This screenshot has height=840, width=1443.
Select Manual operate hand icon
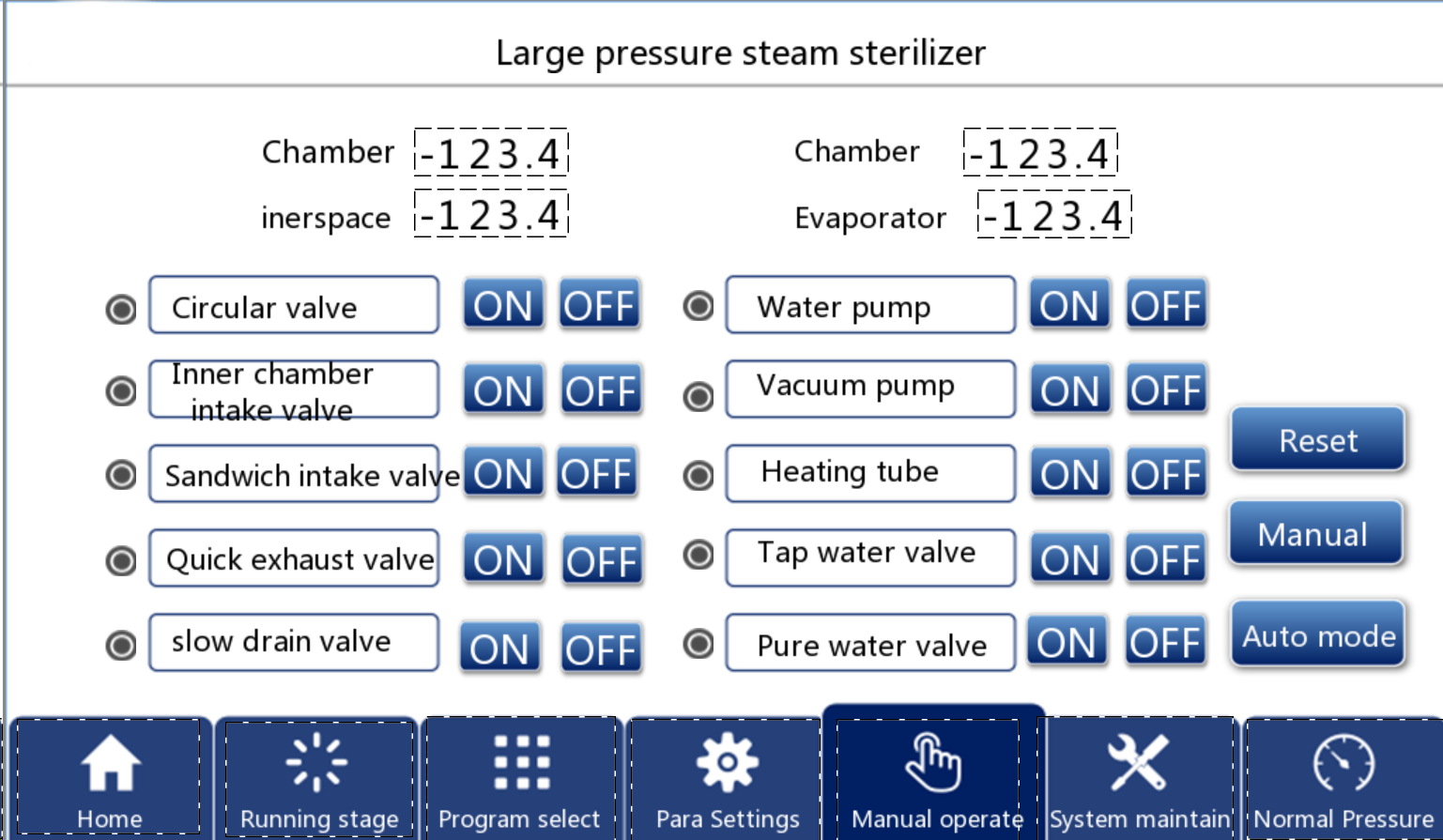coord(932,762)
